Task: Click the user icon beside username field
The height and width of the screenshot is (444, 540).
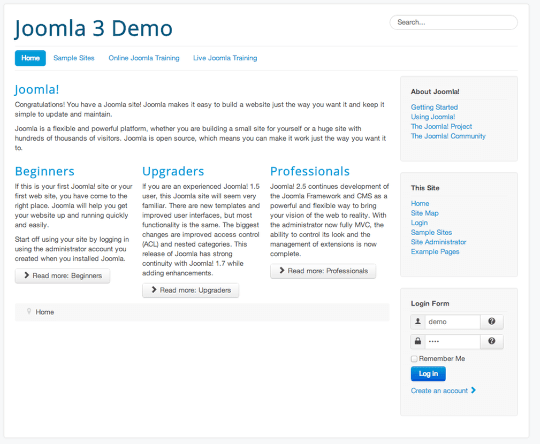Action: pyautogui.click(x=418, y=321)
